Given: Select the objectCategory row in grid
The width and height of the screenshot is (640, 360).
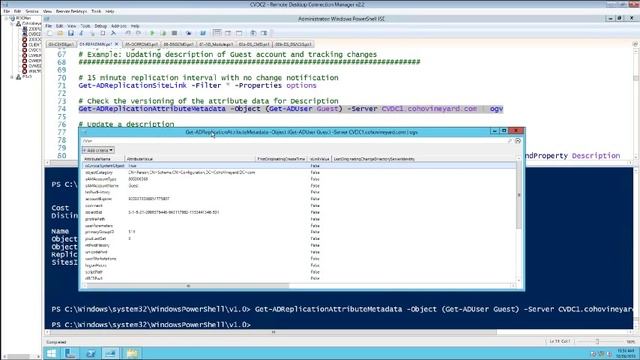Looking at the screenshot, I should pyautogui.click(x=299, y=173).
